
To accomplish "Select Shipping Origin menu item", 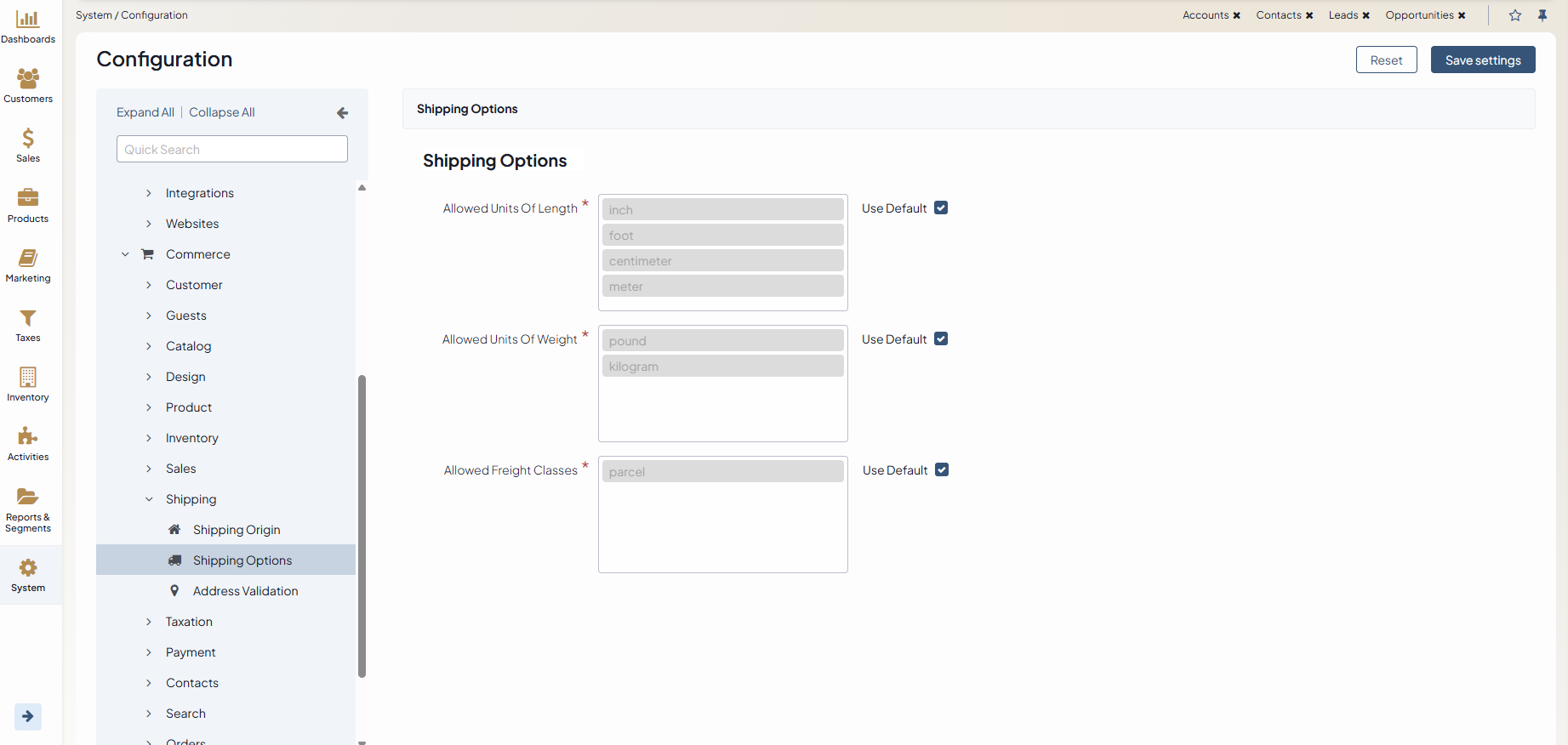I will (x=237, y=530).
